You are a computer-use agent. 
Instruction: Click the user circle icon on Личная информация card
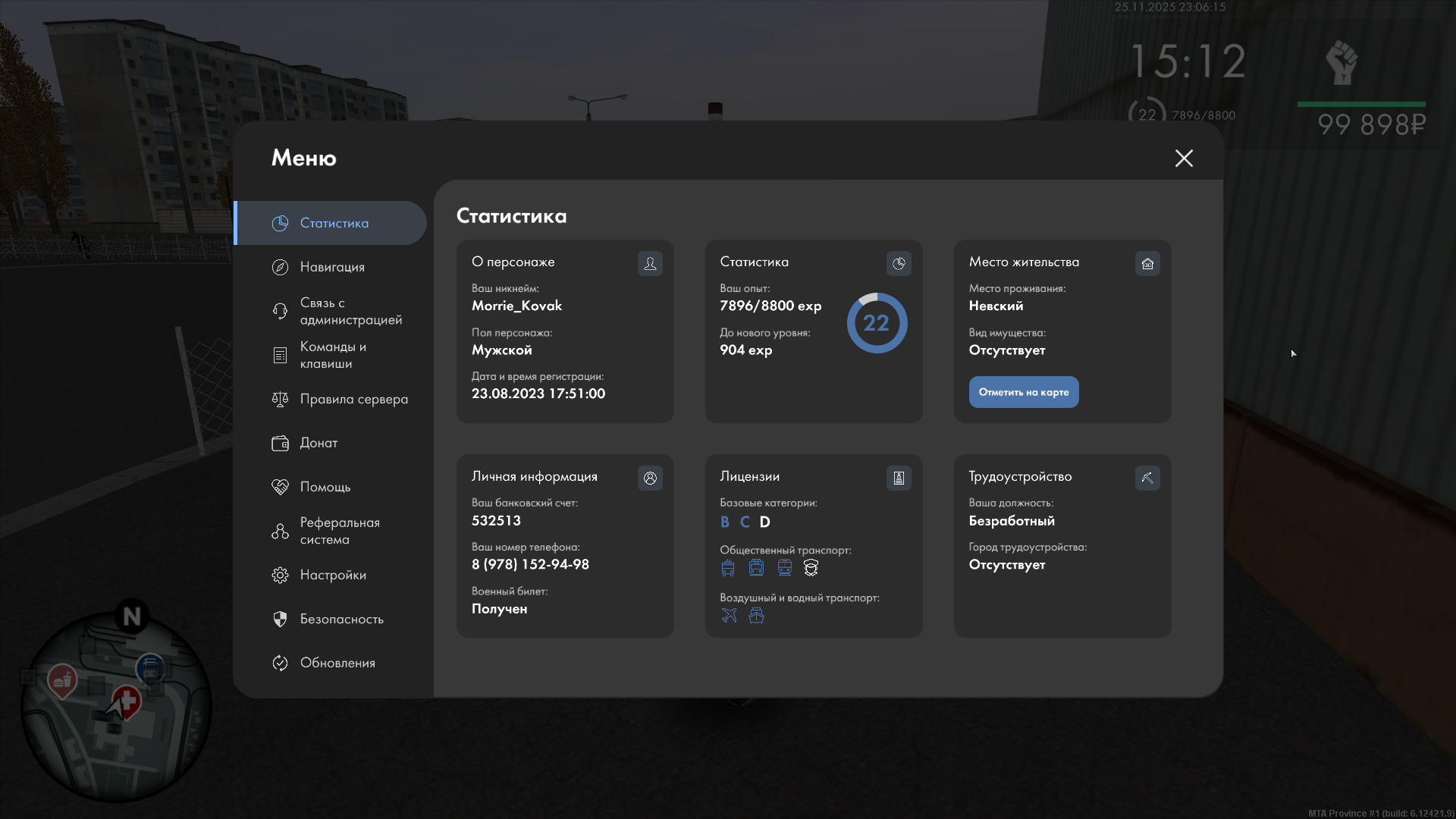click(x=650, y=478)
